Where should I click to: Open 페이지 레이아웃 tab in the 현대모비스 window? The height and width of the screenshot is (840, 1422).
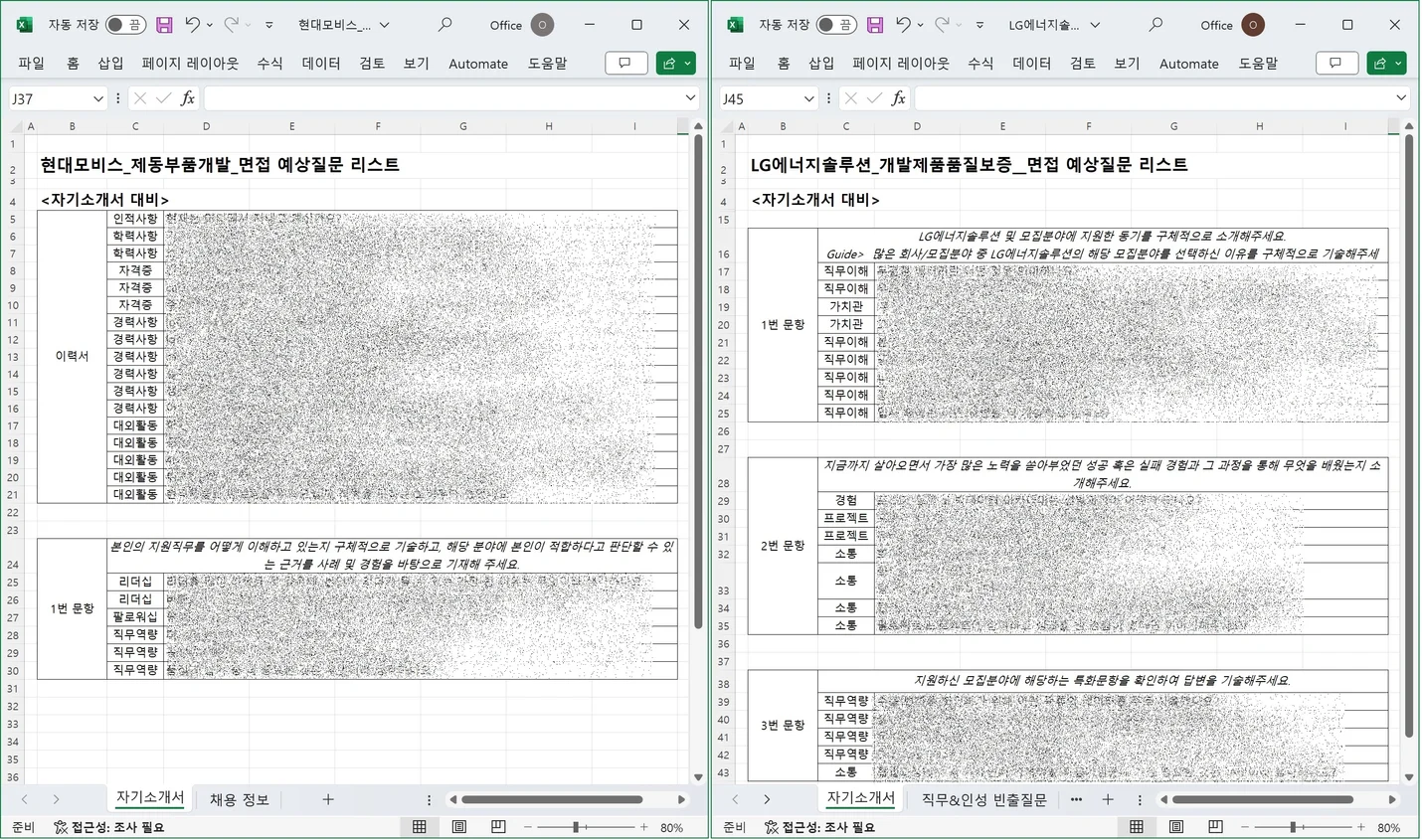click(x=190, y=63)
